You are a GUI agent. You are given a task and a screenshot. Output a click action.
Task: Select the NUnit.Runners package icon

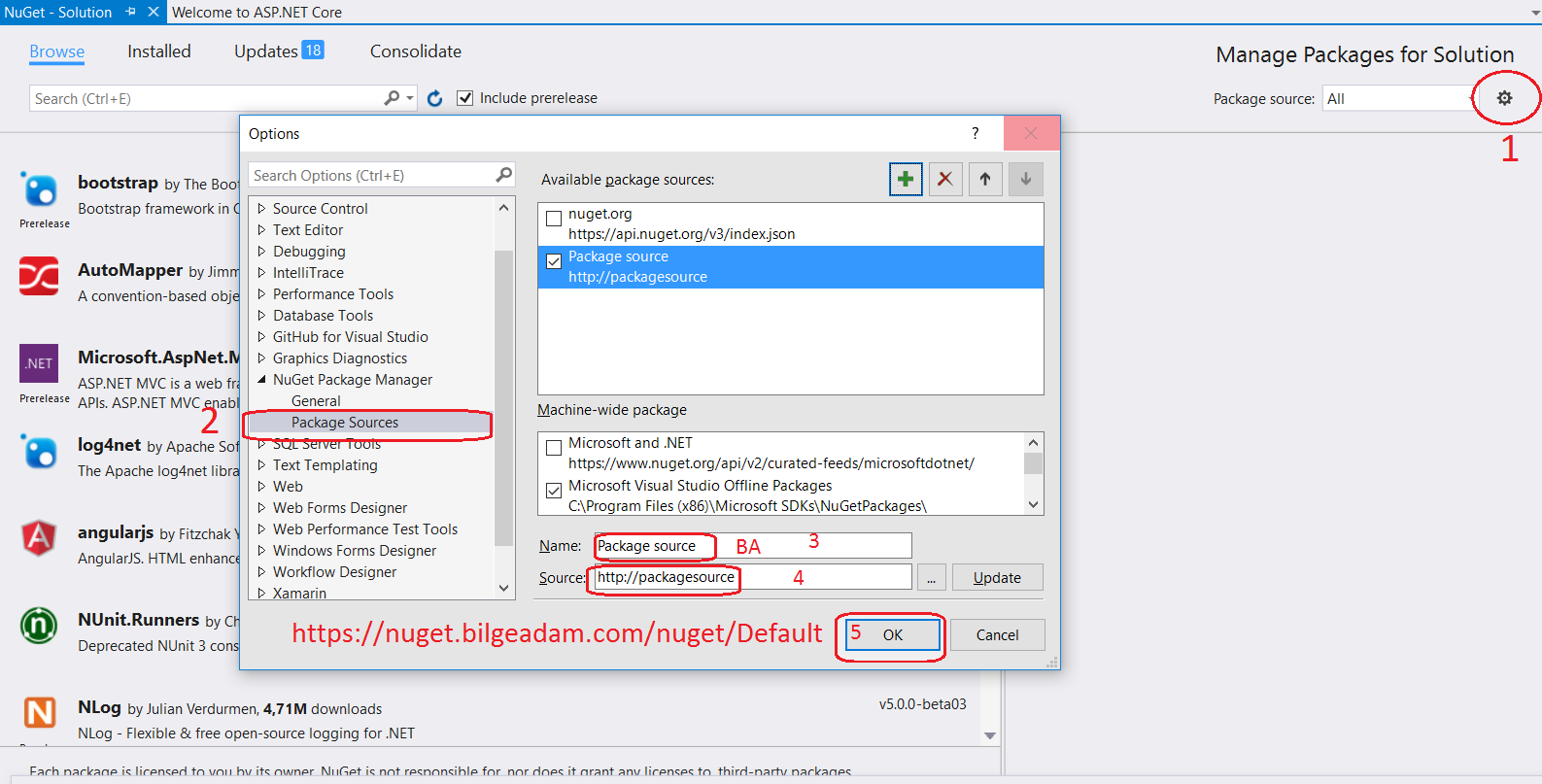point(40,625)
